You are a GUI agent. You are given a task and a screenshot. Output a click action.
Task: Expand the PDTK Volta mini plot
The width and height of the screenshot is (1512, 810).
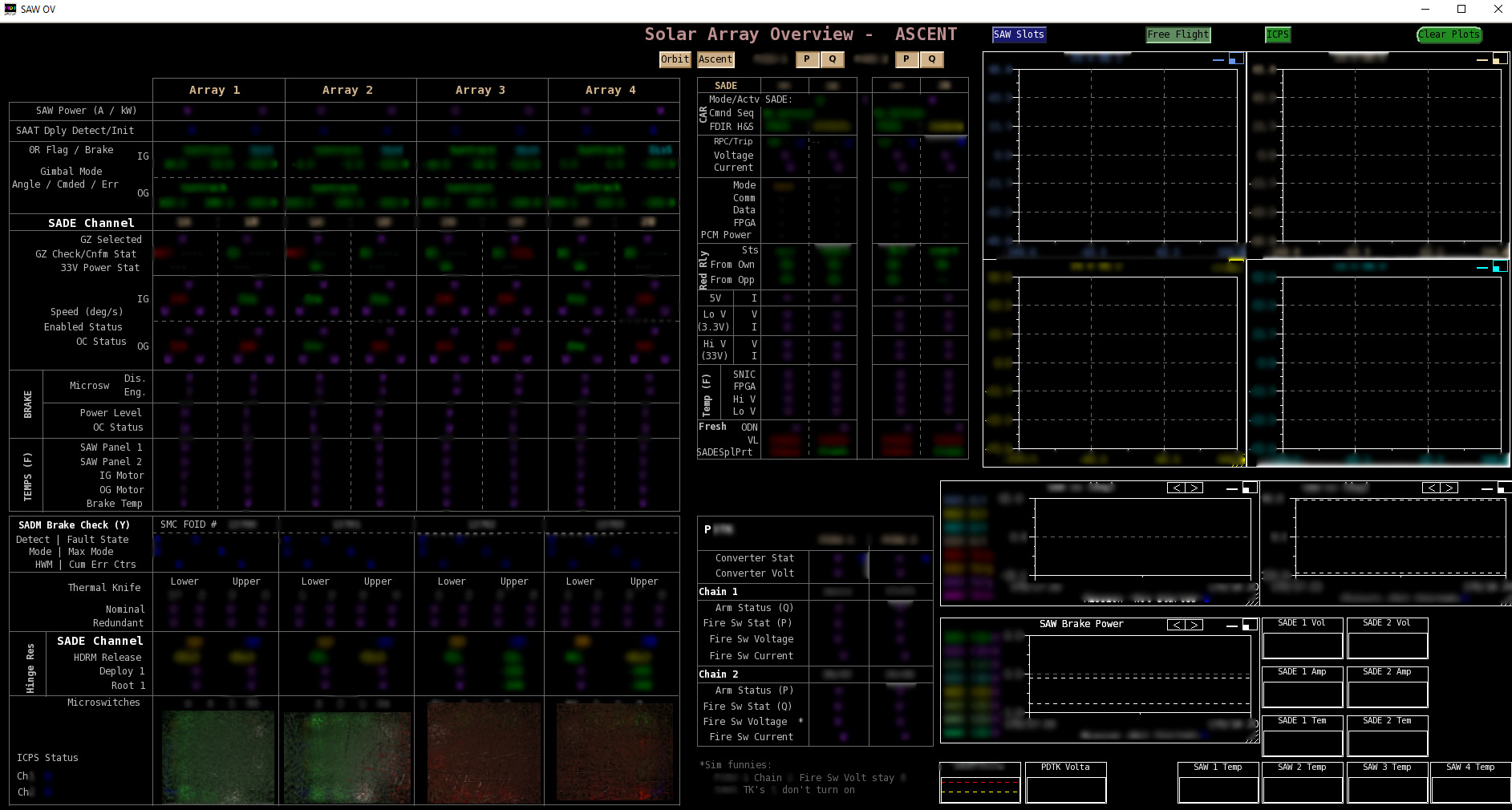tap(1065, 784)
